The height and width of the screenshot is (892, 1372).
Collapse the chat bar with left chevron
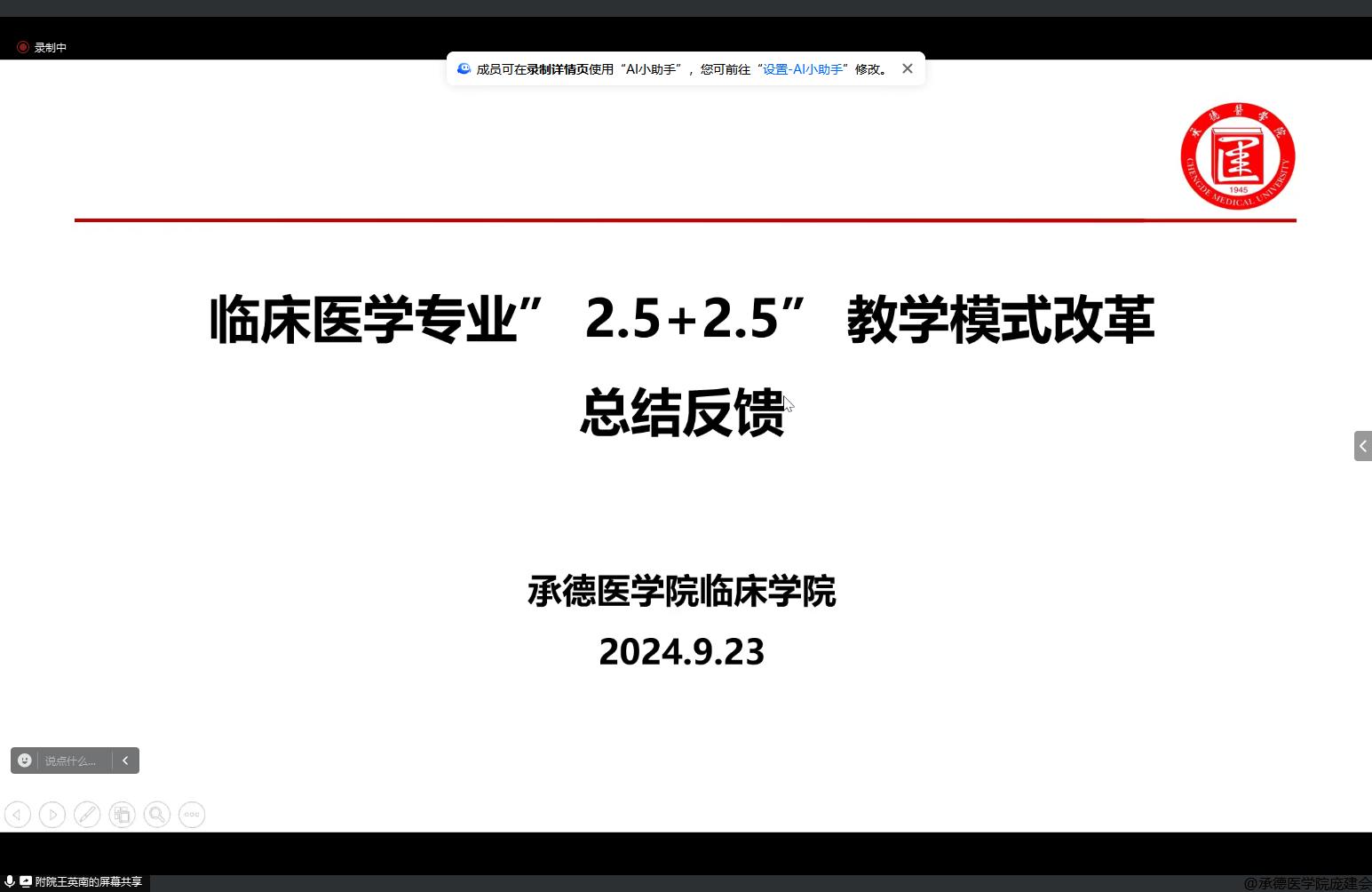[125, 761]
